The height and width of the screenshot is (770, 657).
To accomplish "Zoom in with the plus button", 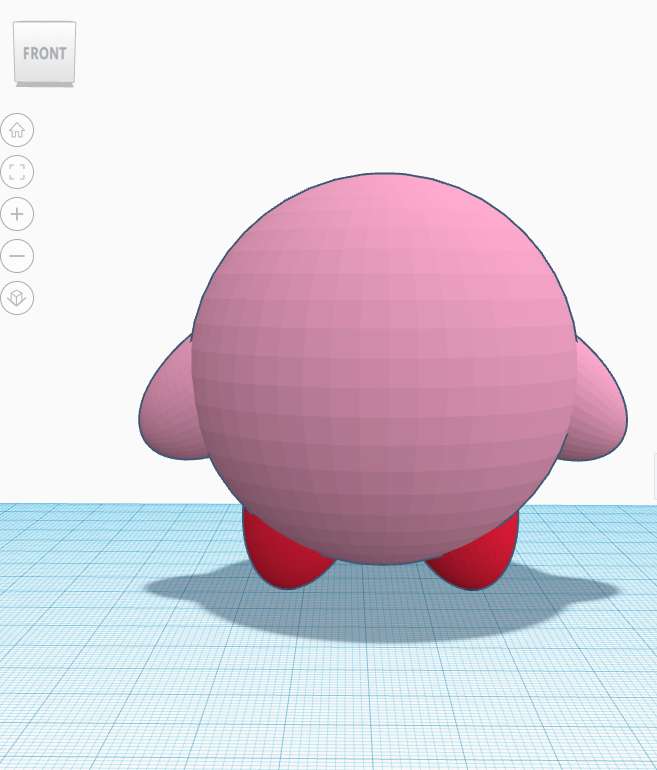I will pyautogui.click(x=17, y=214).
